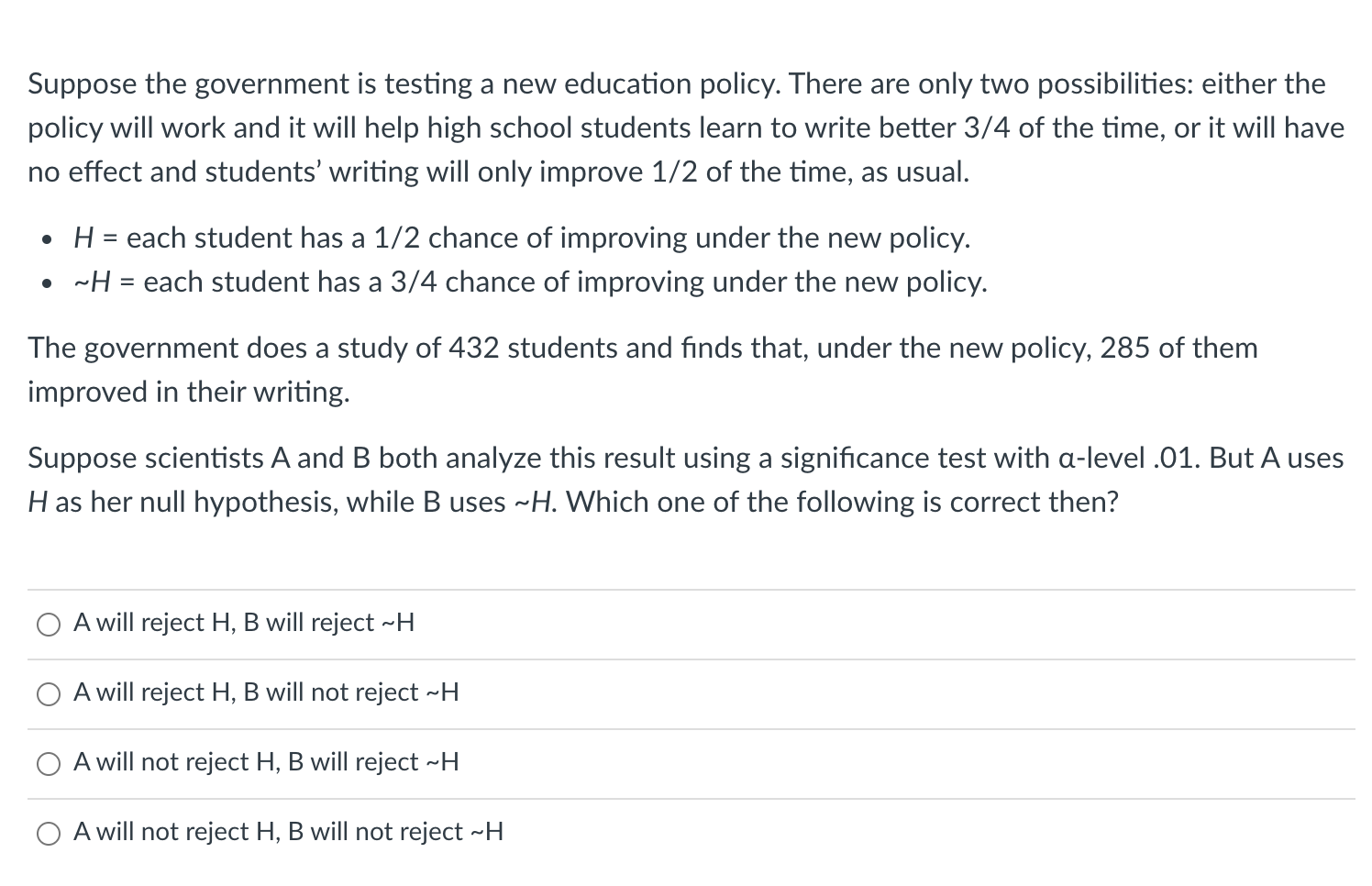Click the label text 'A will not reject H, B will reject ~H'
The width and height of the screenshot is (1372, 886).
[x=266, y=762]
